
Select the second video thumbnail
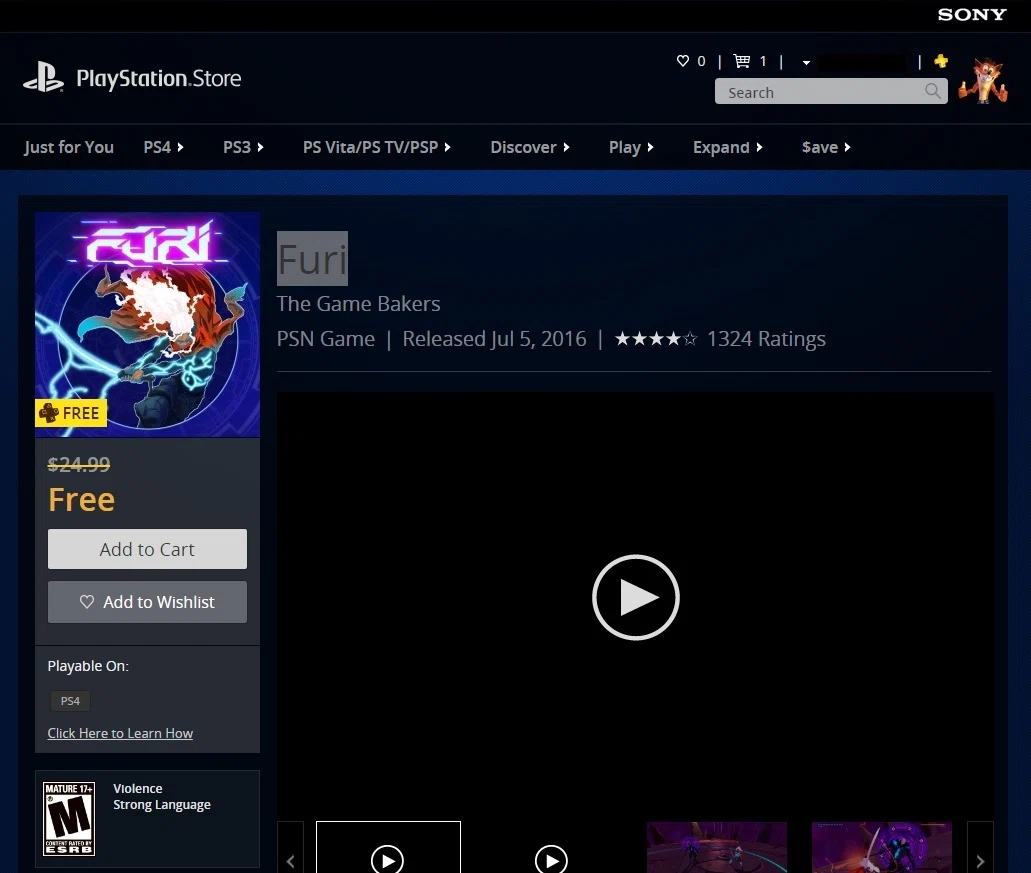tap(552, 848)
